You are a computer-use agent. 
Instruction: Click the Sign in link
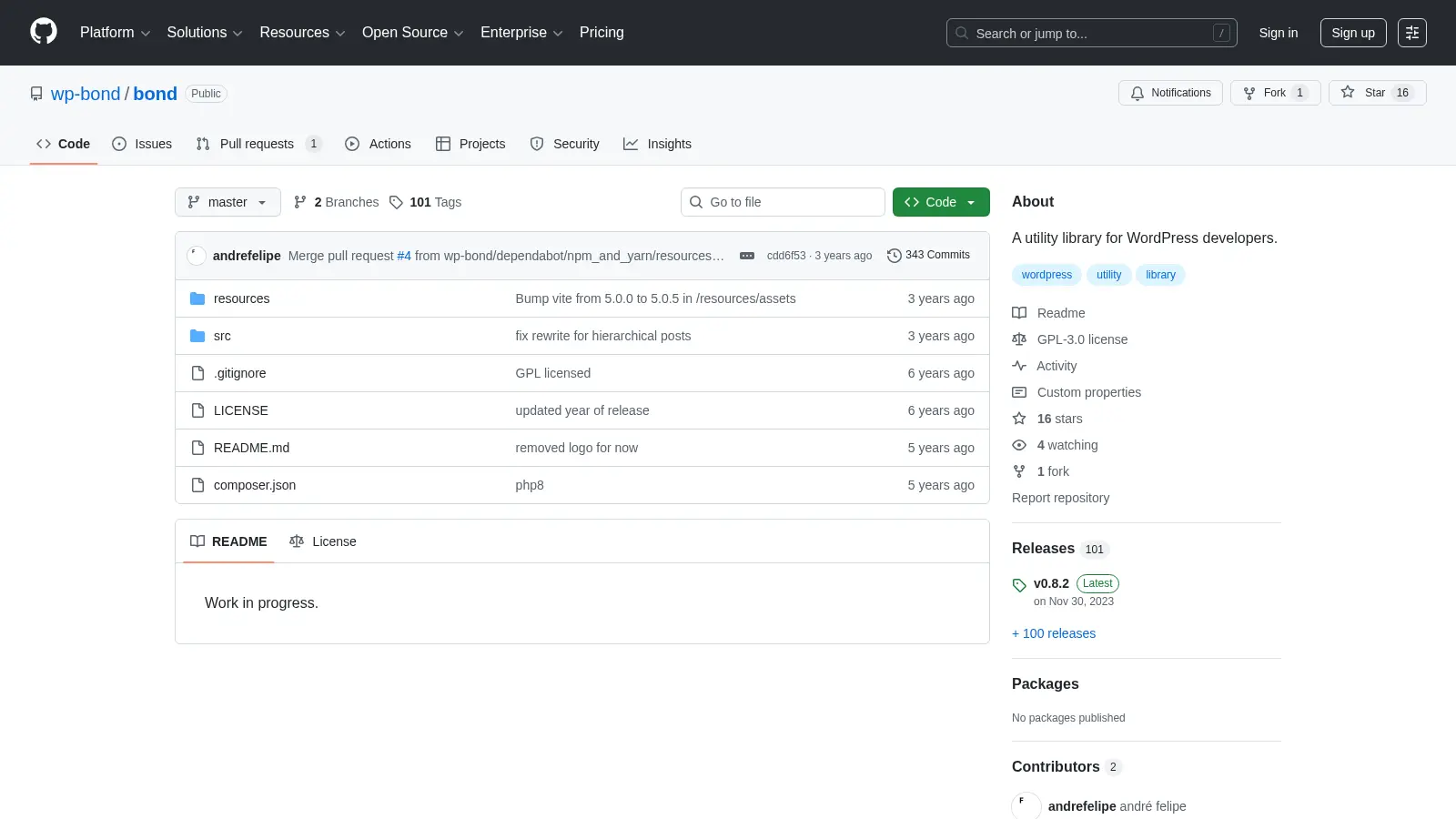click(1279, 33)
